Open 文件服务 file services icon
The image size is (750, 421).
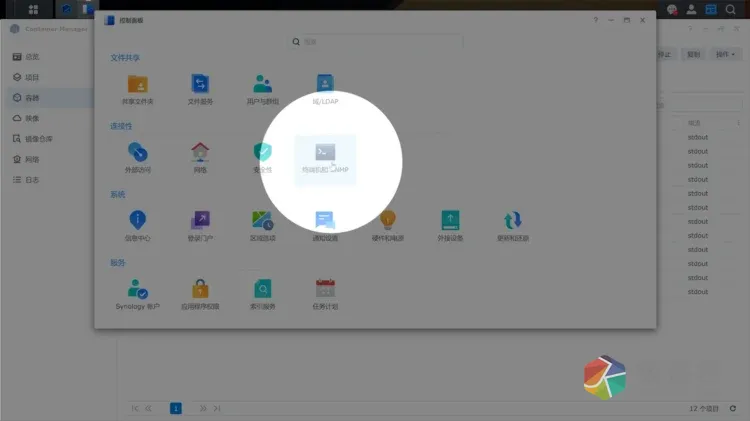pyautogui.click(x=200, y=87)
